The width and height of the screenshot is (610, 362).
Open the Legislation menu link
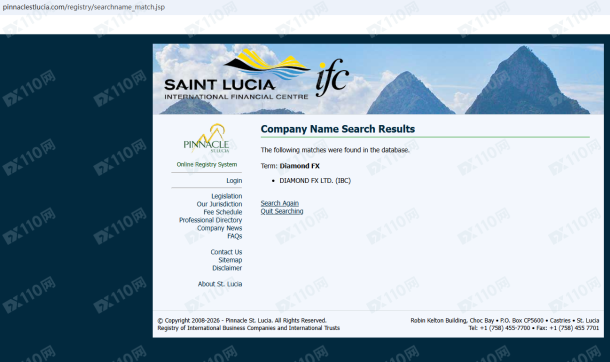click(227, 196)
